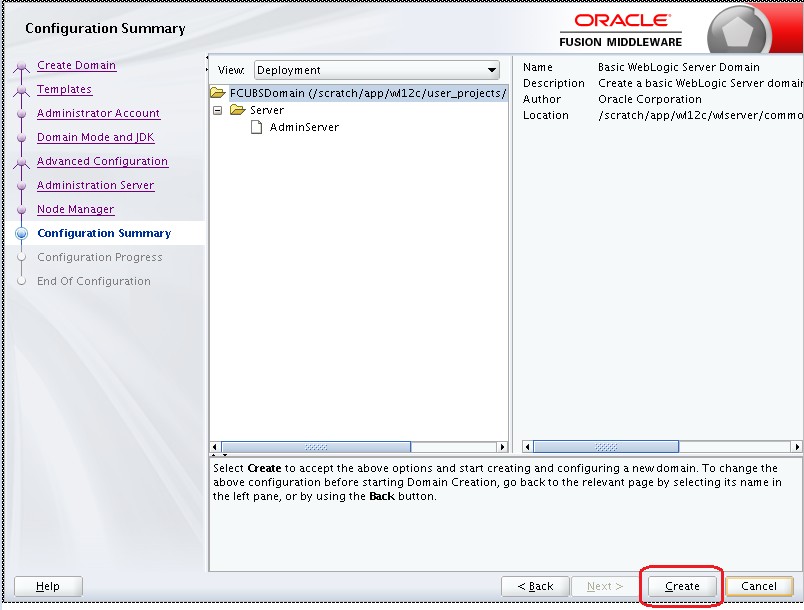The height and width of the screenshot is (610, 804).
Task: Select FCUBSDomain root tree row
Action: click(x=368, y=93)
